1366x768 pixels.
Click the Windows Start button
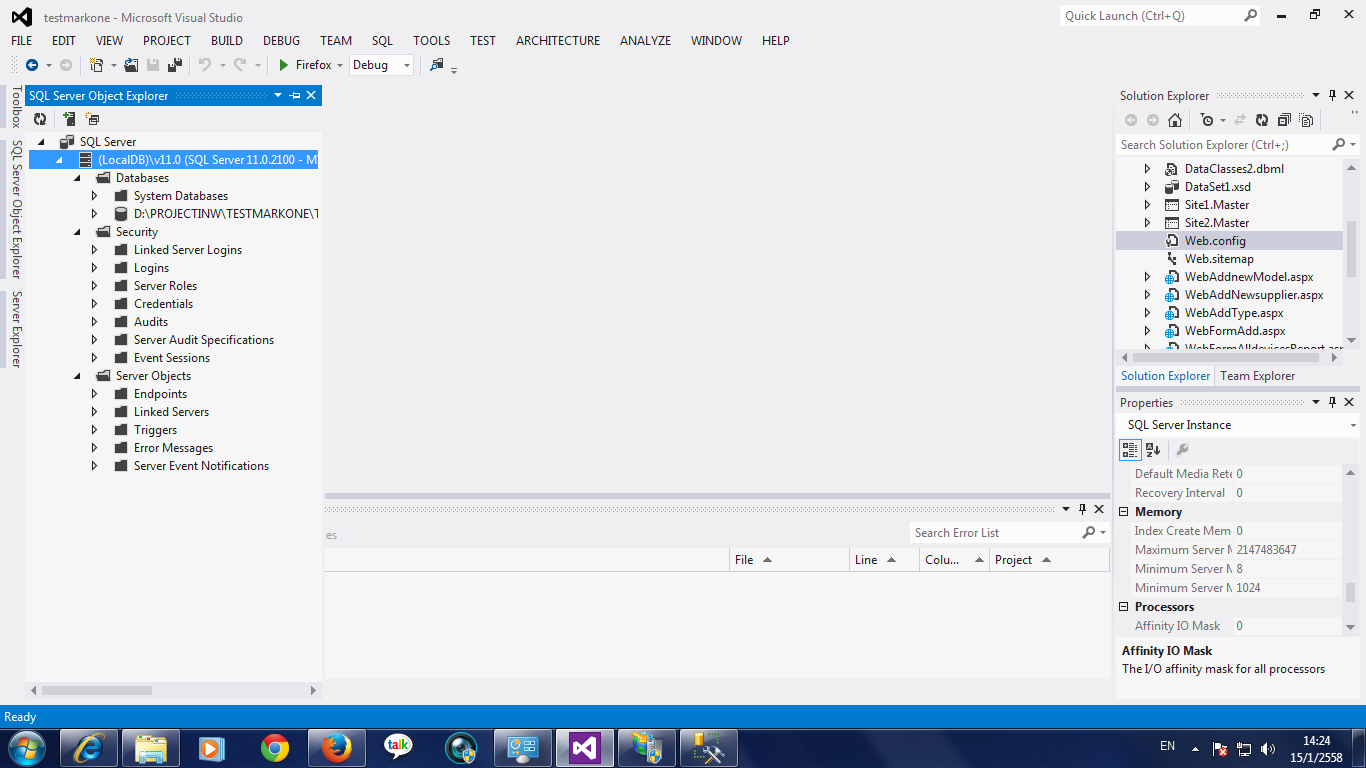coord(25,748)
